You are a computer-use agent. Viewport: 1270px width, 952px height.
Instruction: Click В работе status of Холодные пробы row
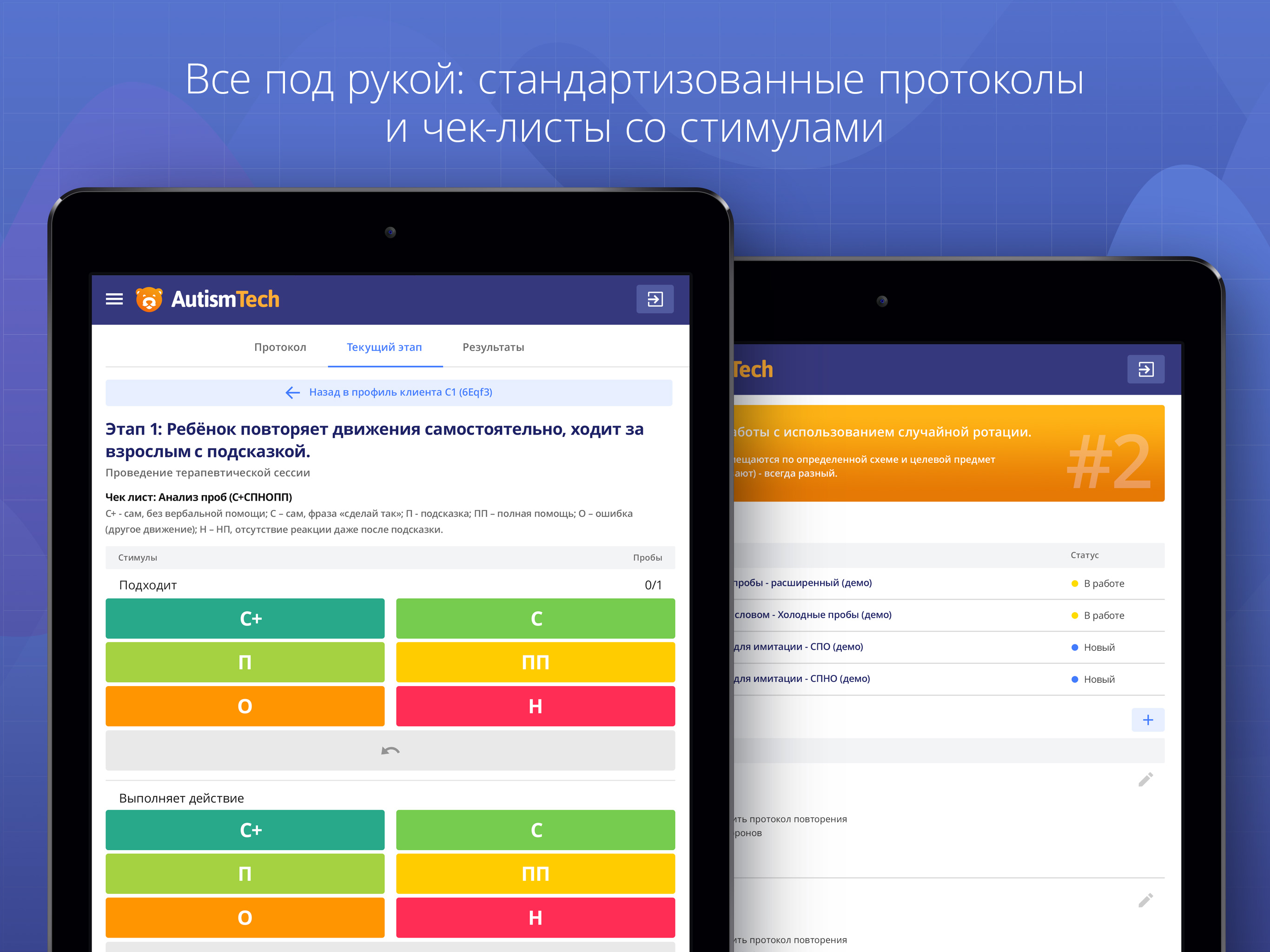(x=1098, y=615)
